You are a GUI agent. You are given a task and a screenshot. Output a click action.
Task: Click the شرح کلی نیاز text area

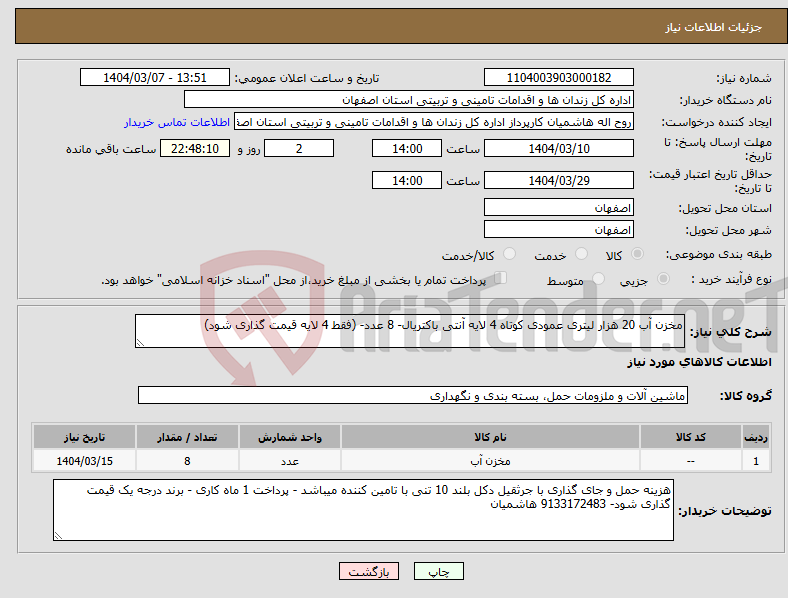tap(410, 331)
